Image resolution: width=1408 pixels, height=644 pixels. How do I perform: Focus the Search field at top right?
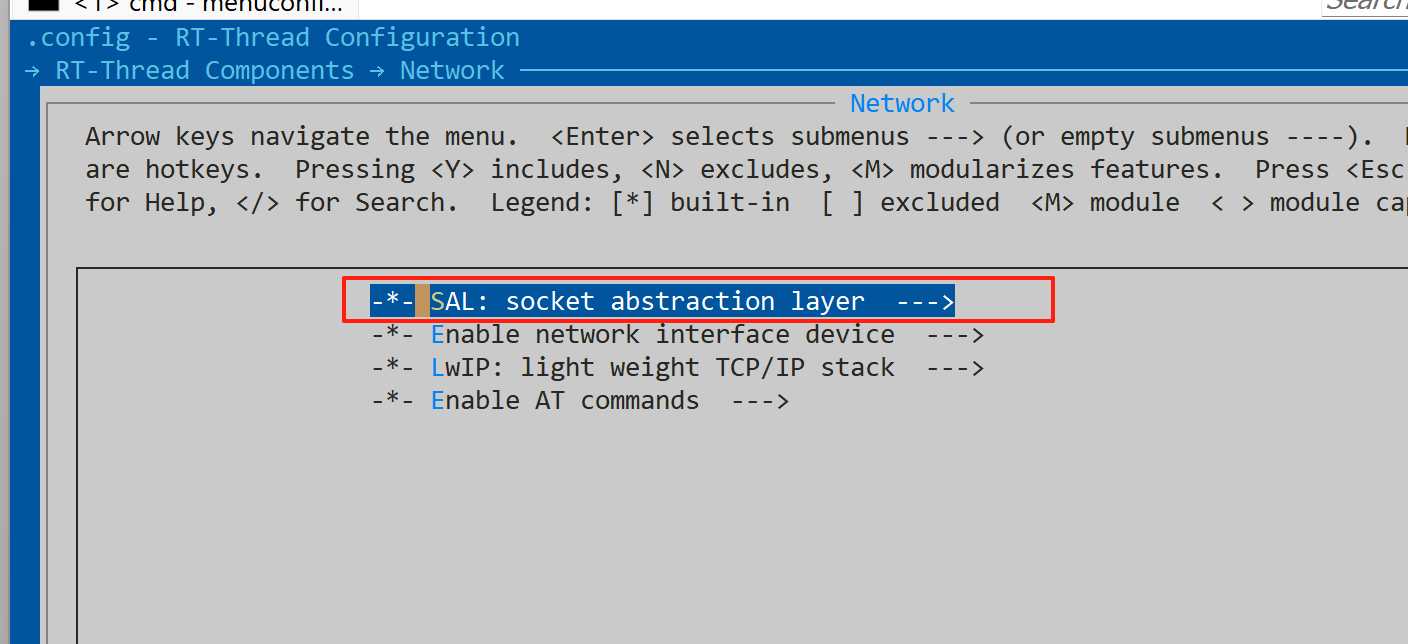(x=1364, y=6)
